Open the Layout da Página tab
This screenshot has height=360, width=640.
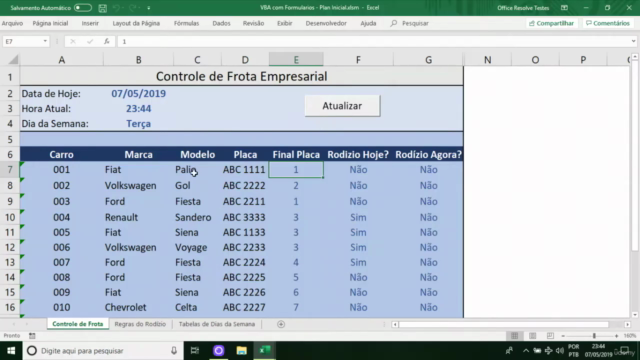pos(136,23)
